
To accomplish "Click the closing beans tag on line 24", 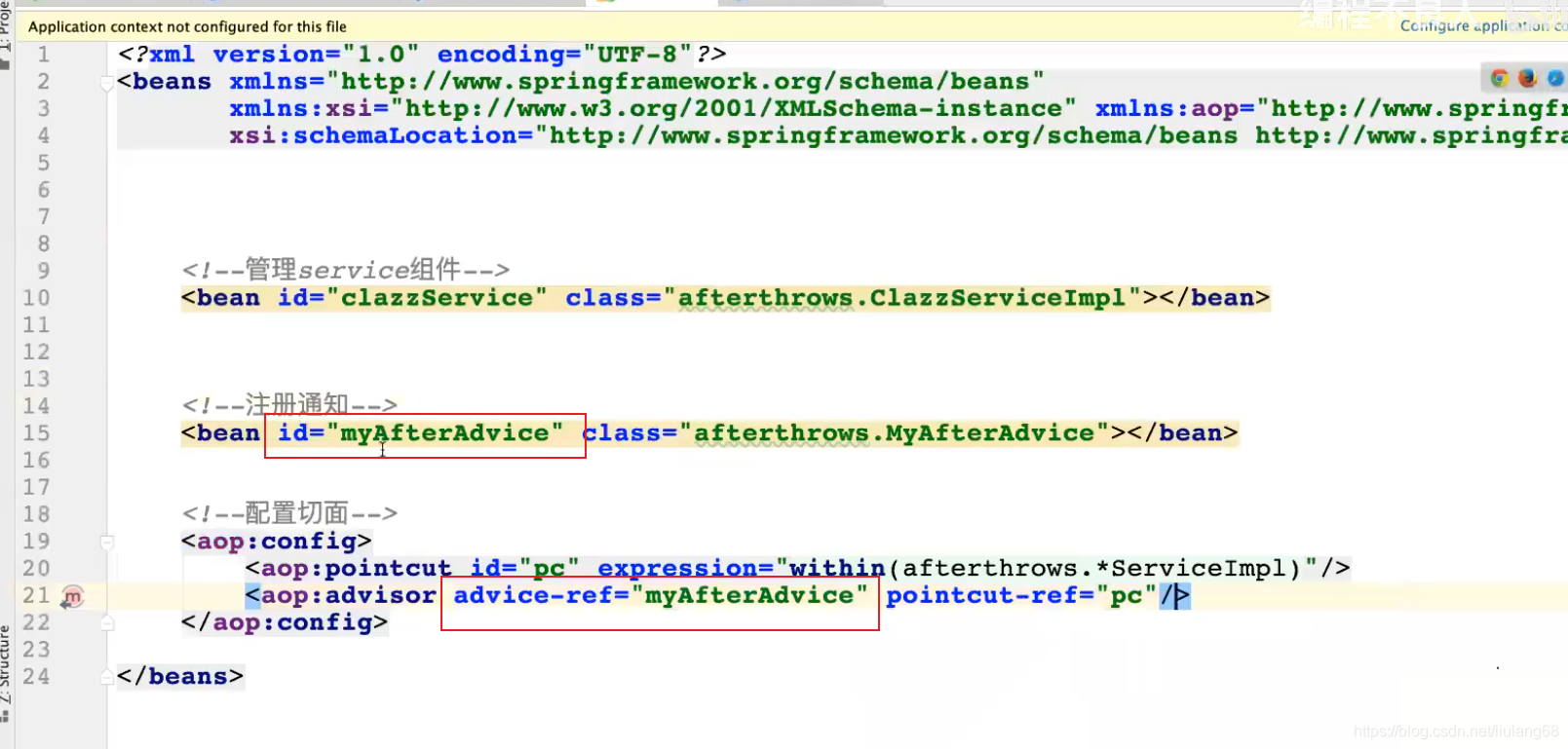I will [180, 677].
